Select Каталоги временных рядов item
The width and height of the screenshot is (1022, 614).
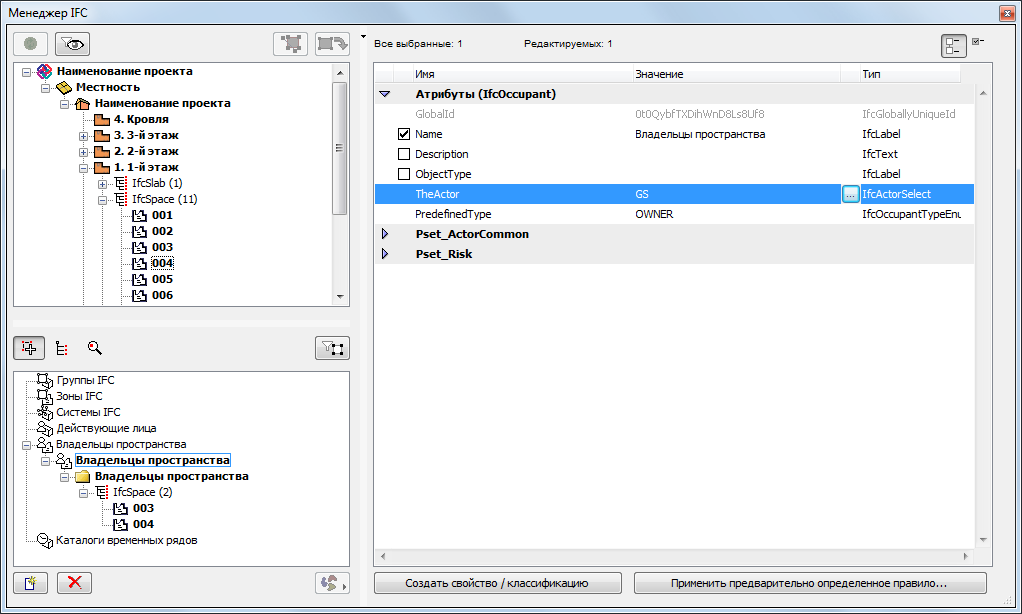point(126,540)
